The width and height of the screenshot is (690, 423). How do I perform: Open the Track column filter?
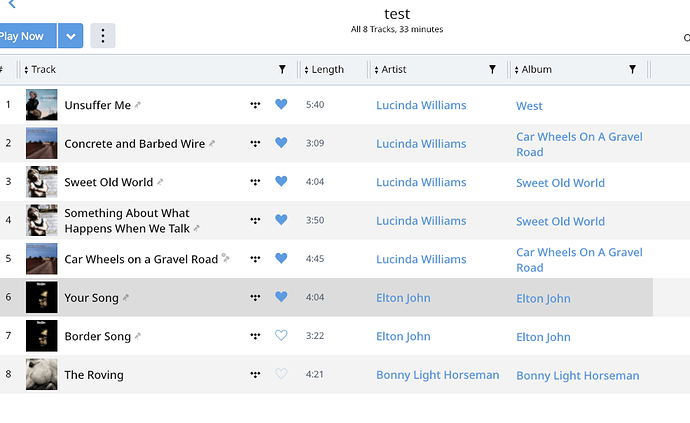282,70
